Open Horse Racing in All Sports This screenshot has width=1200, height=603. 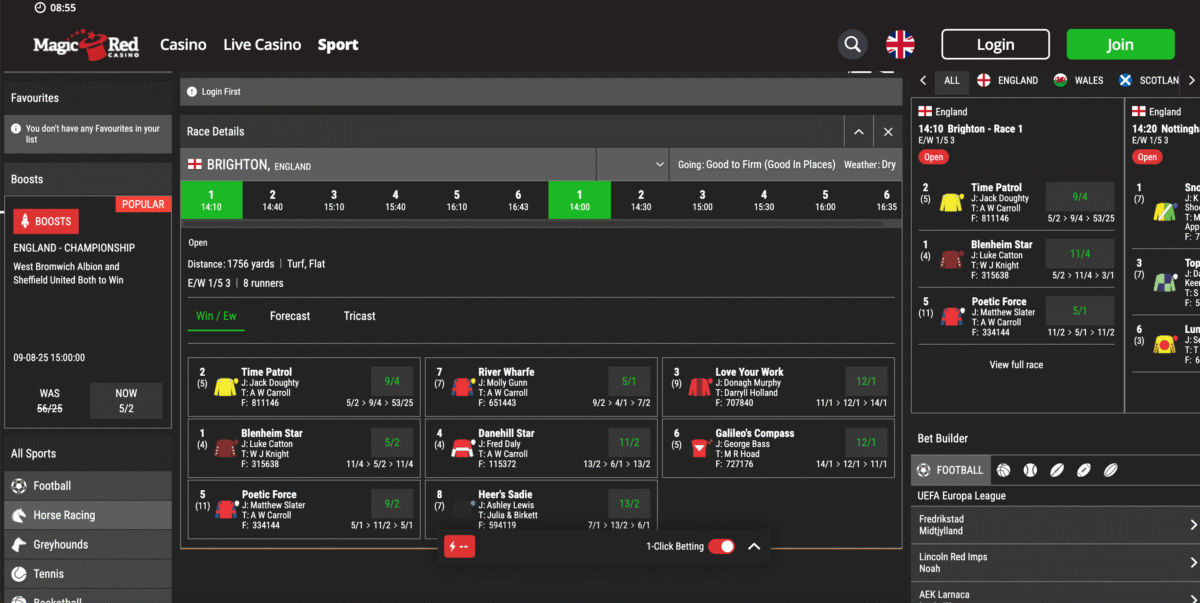[88, 515]
